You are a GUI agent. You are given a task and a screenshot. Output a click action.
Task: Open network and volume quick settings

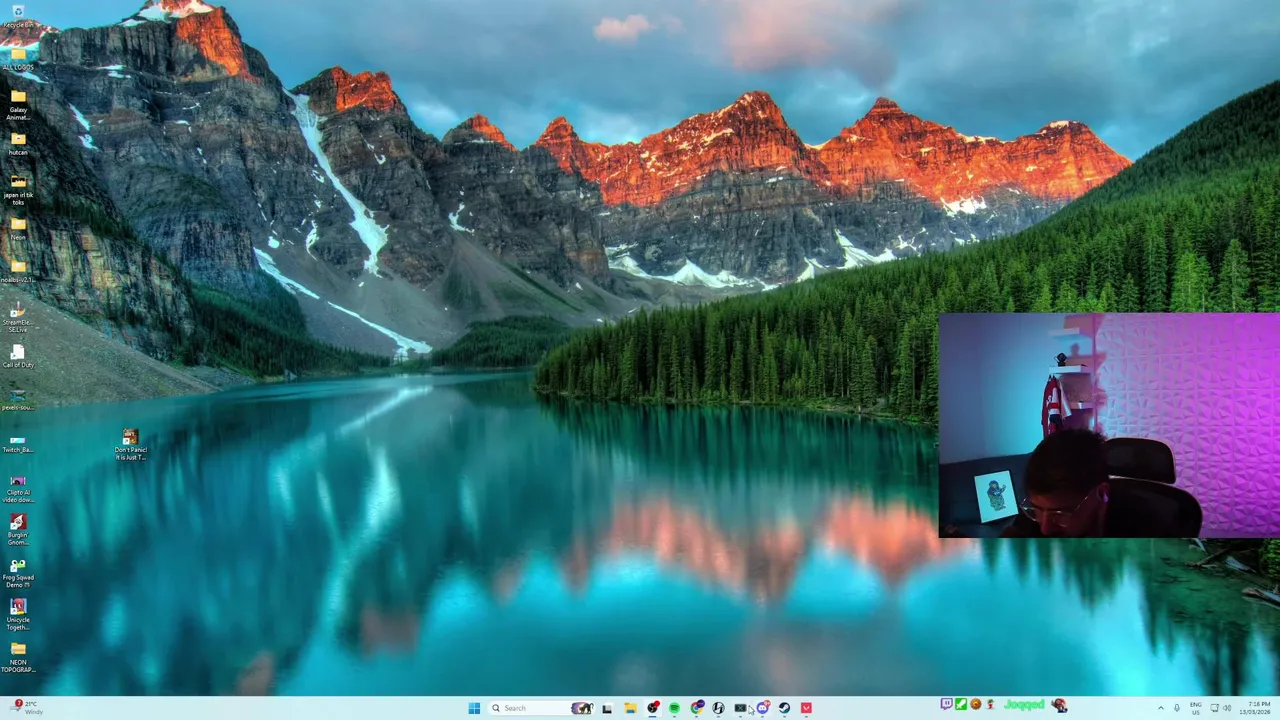(x=1221, y=708)
